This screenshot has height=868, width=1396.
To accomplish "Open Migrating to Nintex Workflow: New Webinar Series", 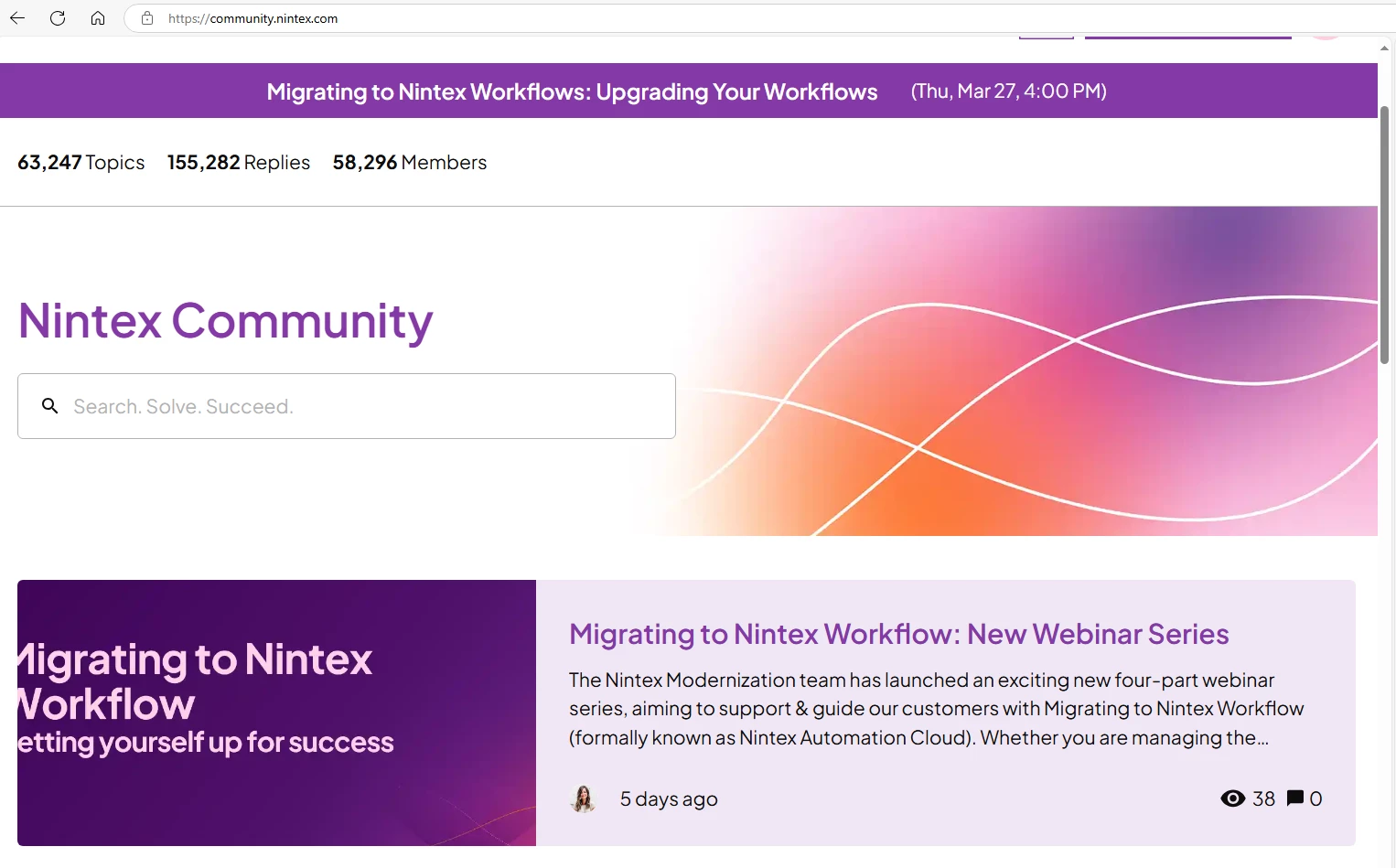I will point(899,634).
